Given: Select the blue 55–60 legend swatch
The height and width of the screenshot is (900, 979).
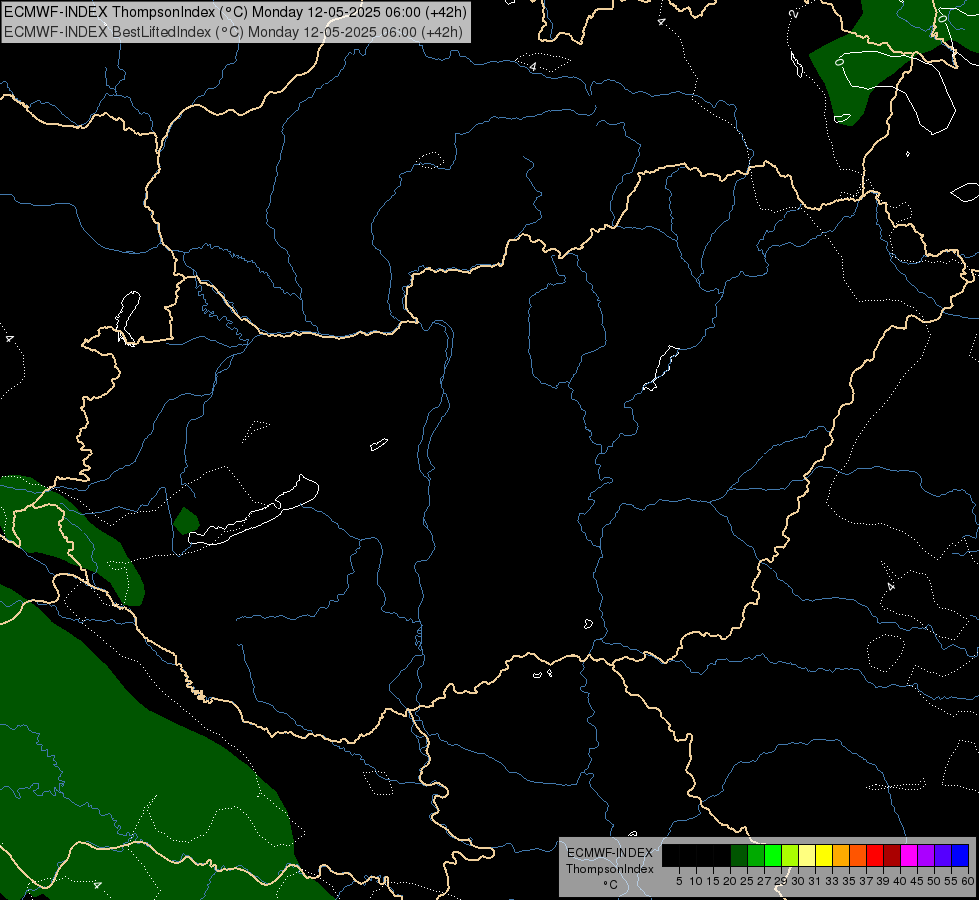Looking at the screenshot, I should pos(960,855).
